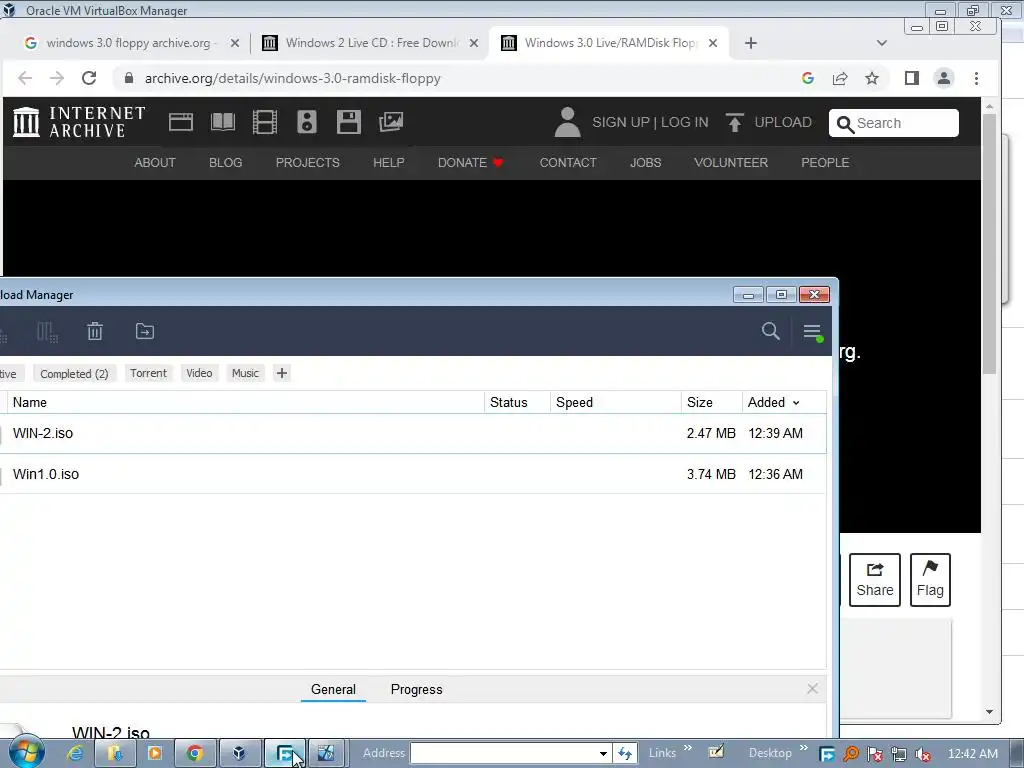
Task: Select the Completed (2) filter tab
Action: pos(74,374)
